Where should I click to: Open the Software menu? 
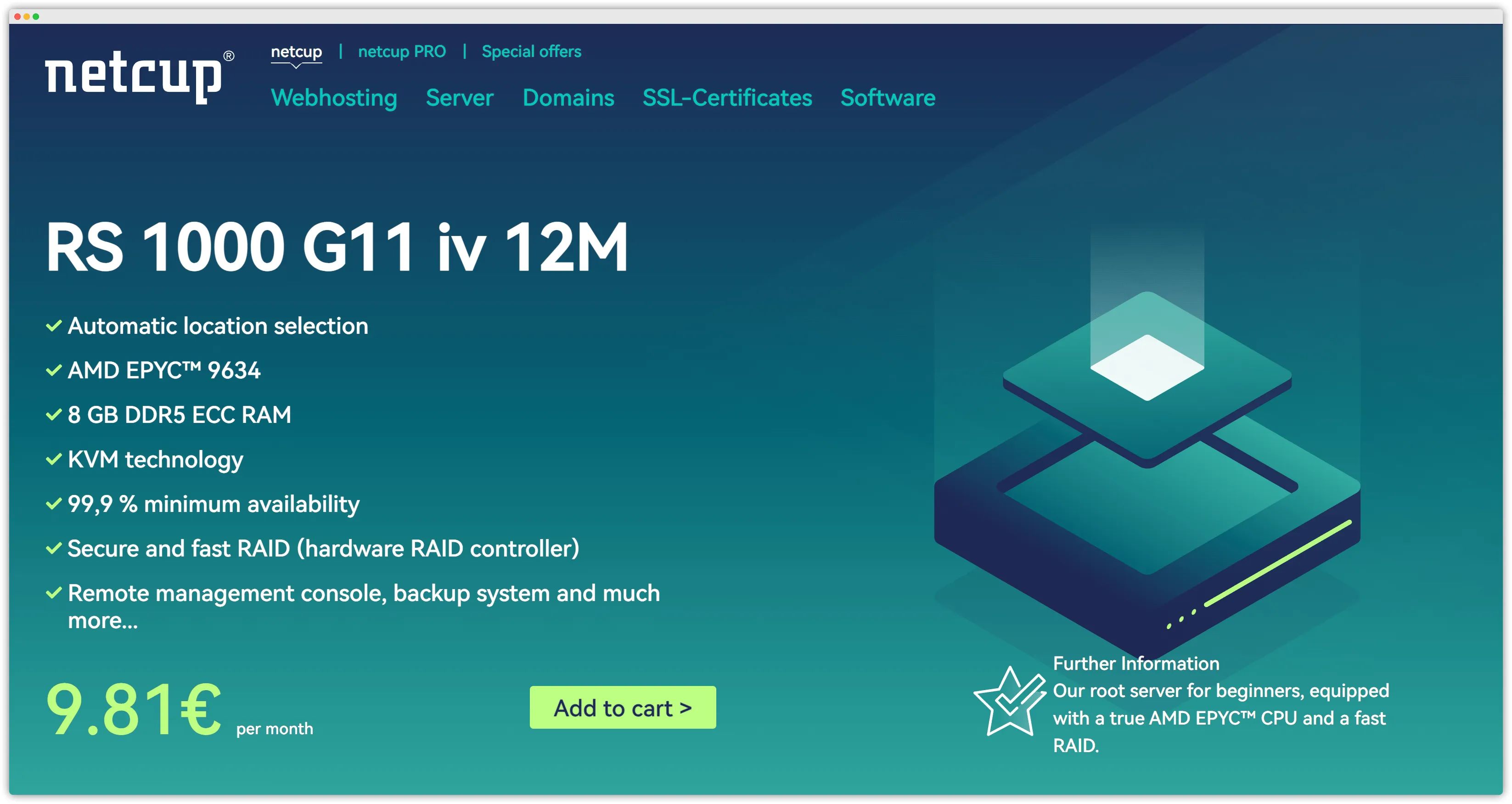click(x=888, y=97)
